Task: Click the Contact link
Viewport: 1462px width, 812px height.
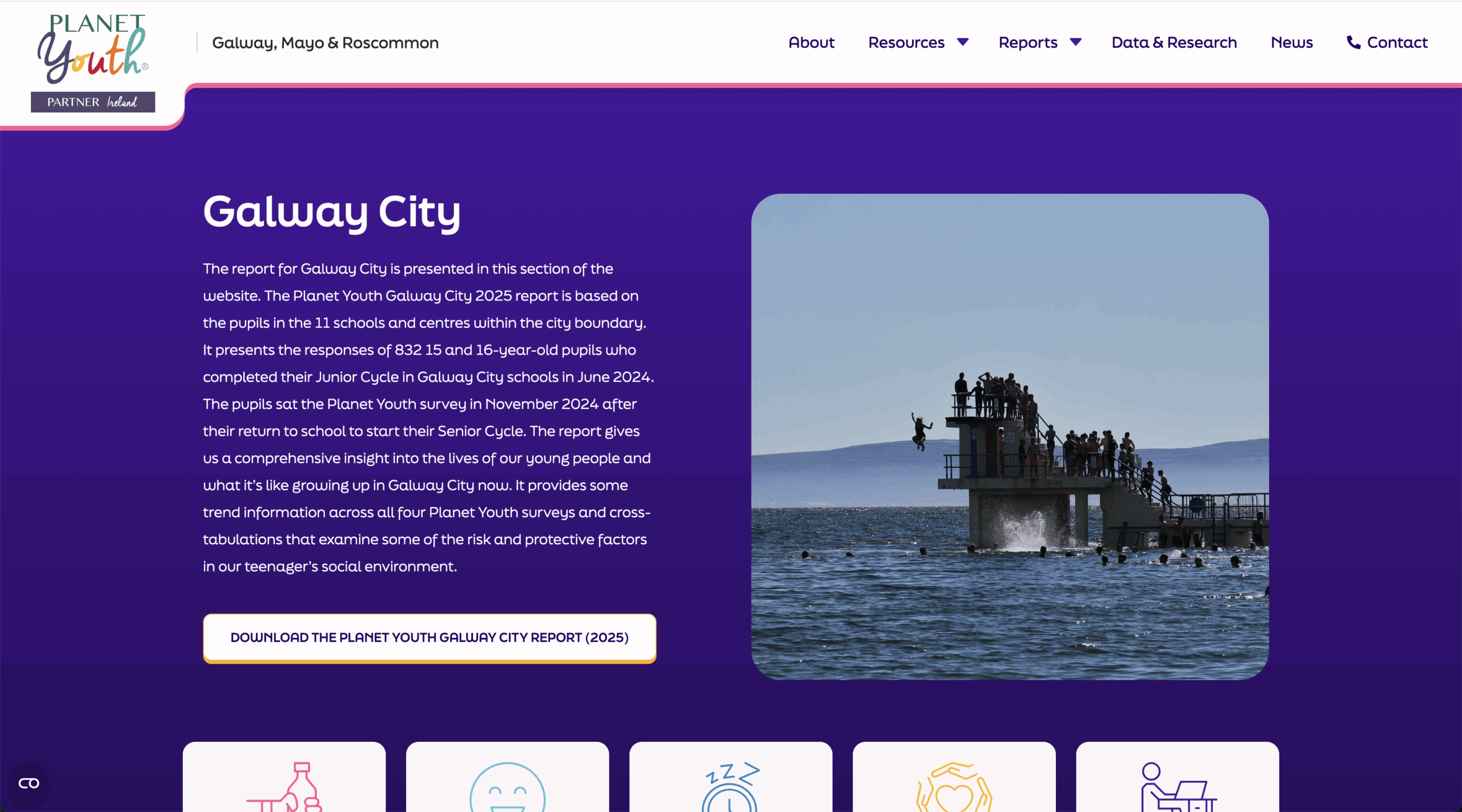Action: (1397, 42)
